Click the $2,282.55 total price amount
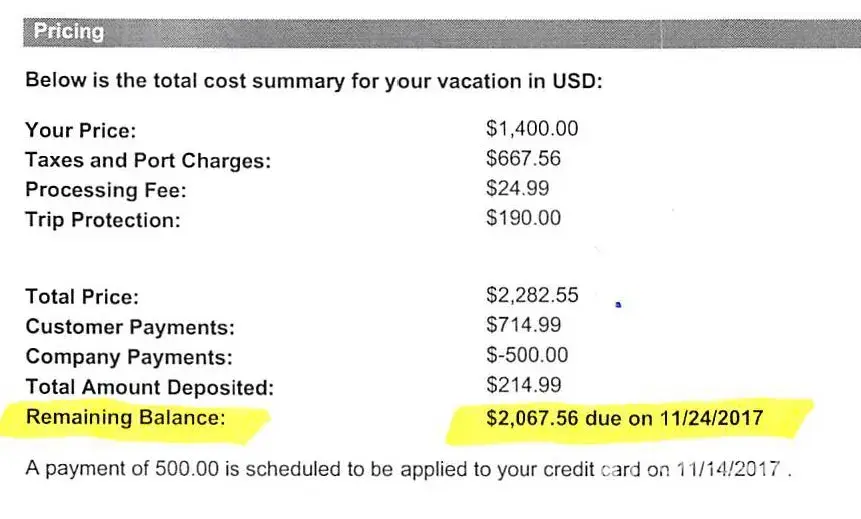 point(531,295)
